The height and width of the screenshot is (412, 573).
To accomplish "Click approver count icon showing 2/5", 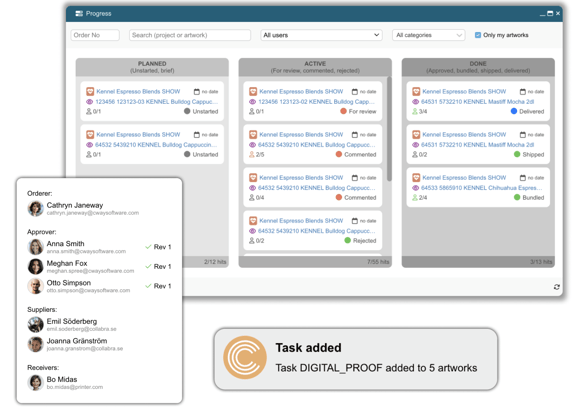I will (252, 155).
